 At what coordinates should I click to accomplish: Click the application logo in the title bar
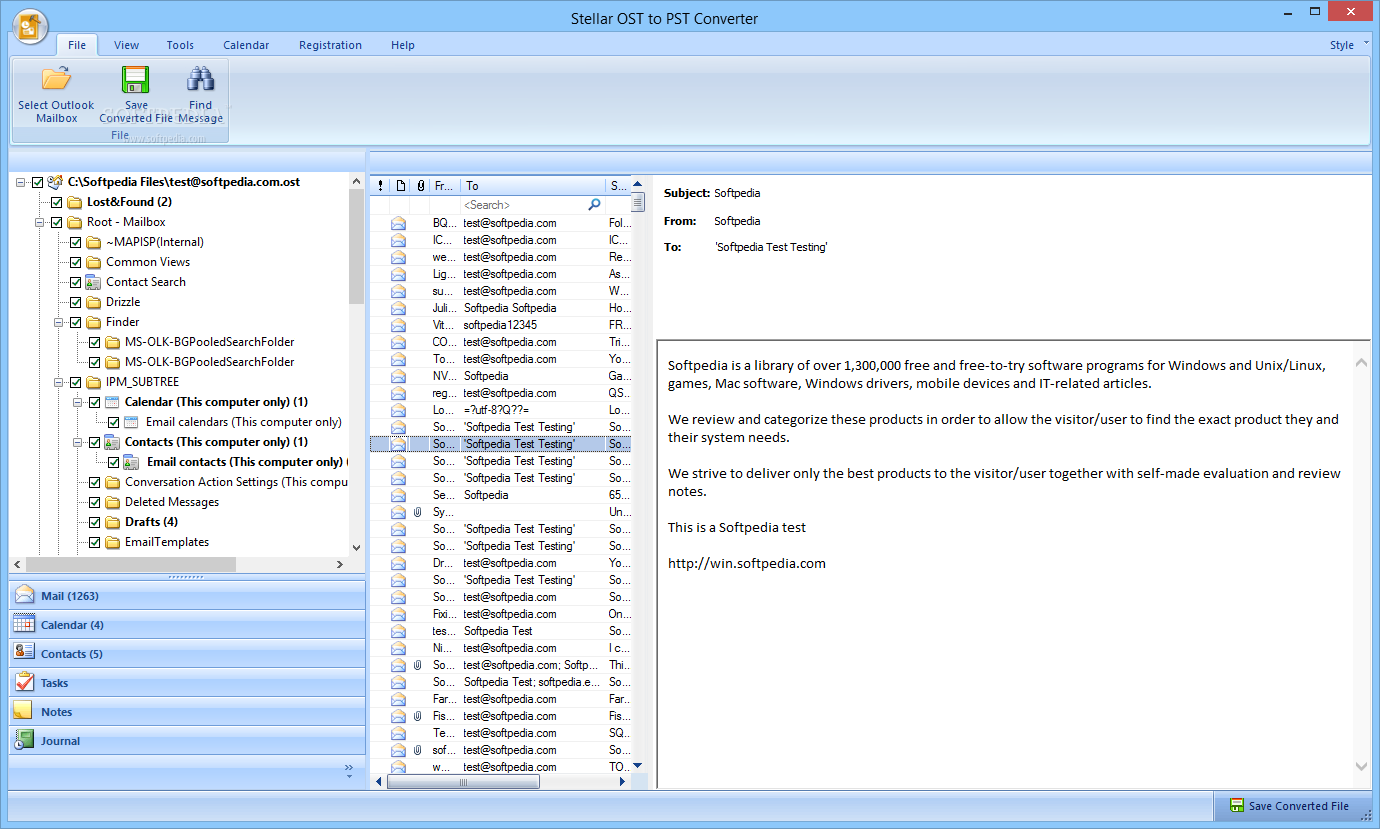coord(30,26)
